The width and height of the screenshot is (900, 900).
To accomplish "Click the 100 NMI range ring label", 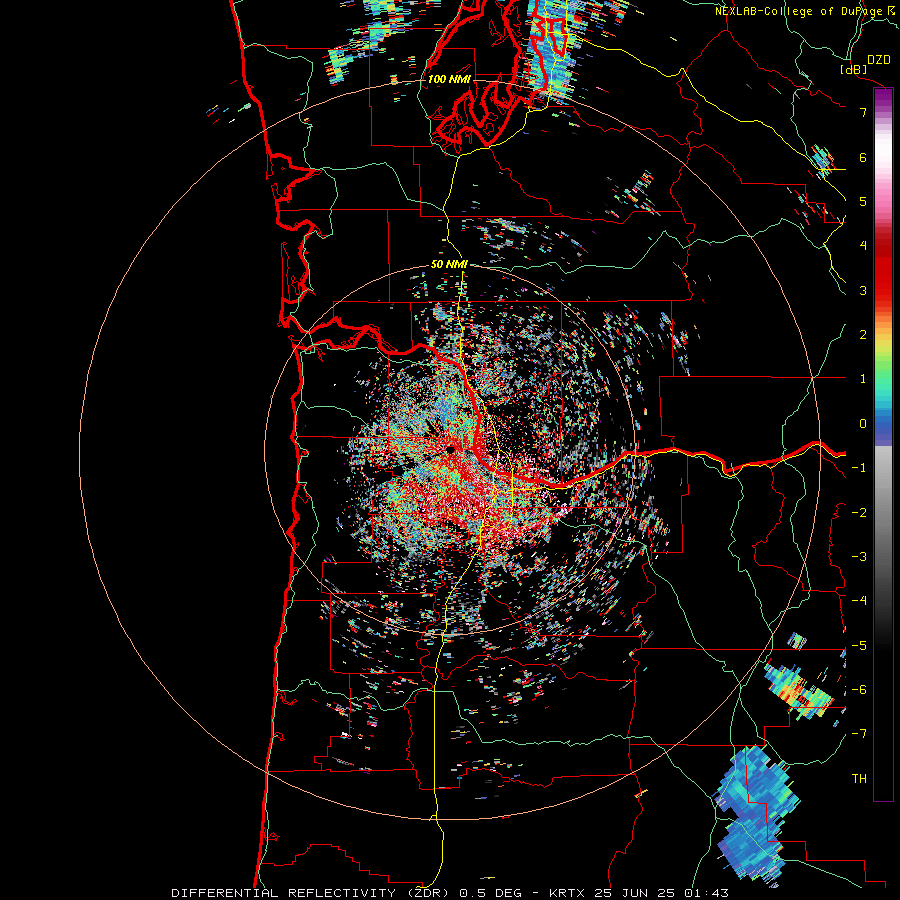I will click(x=449, y=79).
